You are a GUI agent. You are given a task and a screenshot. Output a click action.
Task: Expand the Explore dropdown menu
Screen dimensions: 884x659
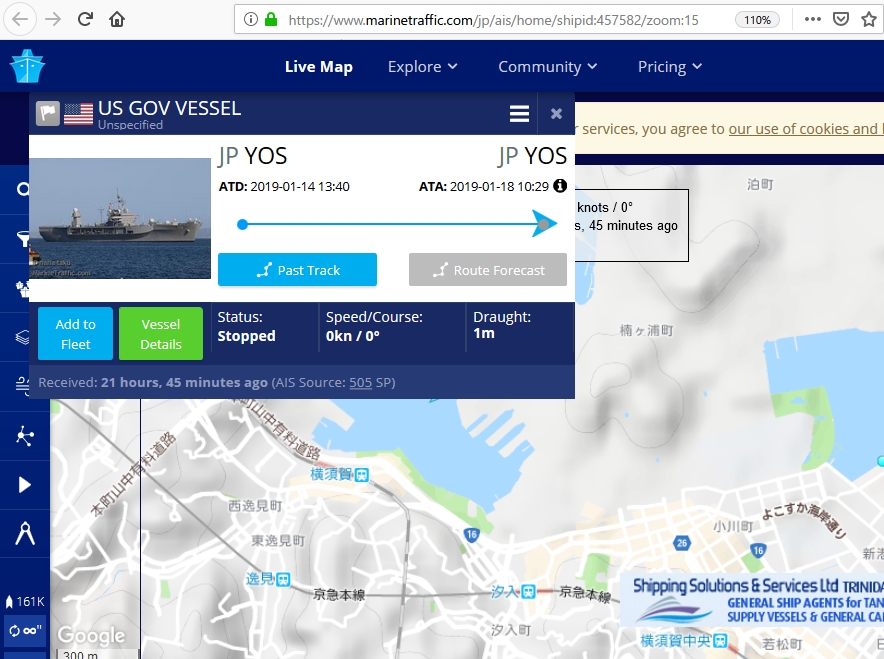tap(422, 67)
